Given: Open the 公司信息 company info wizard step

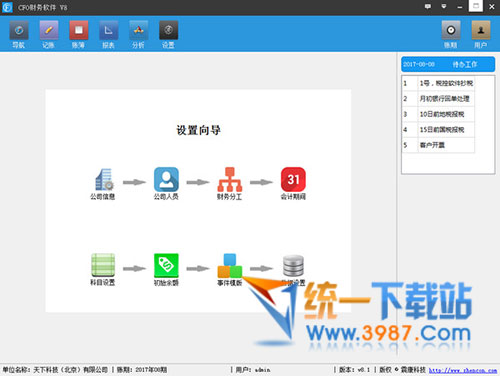Looking at the screenshot, I should 103,180.
